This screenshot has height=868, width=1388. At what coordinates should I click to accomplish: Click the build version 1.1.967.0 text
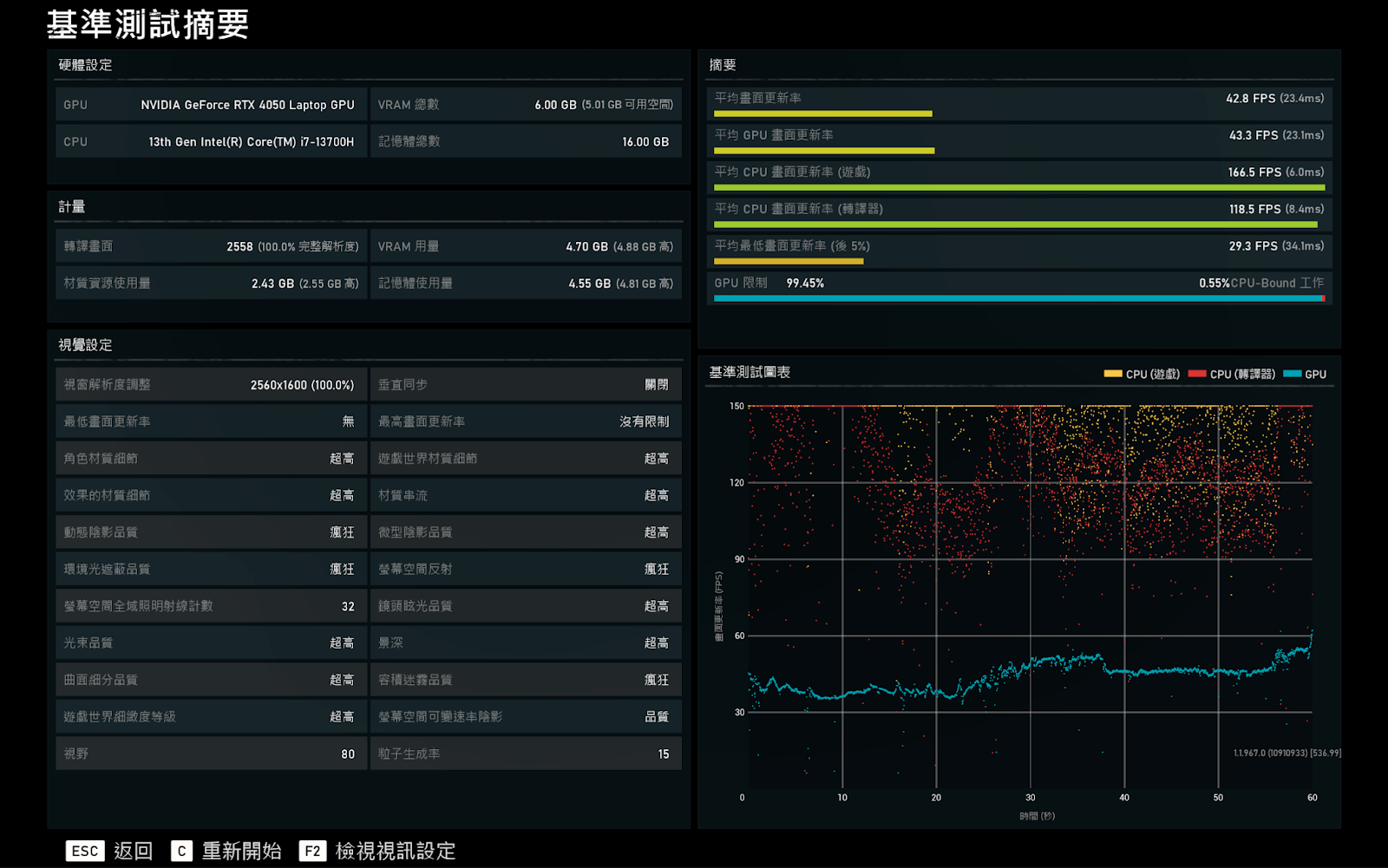coord(1287,753)
